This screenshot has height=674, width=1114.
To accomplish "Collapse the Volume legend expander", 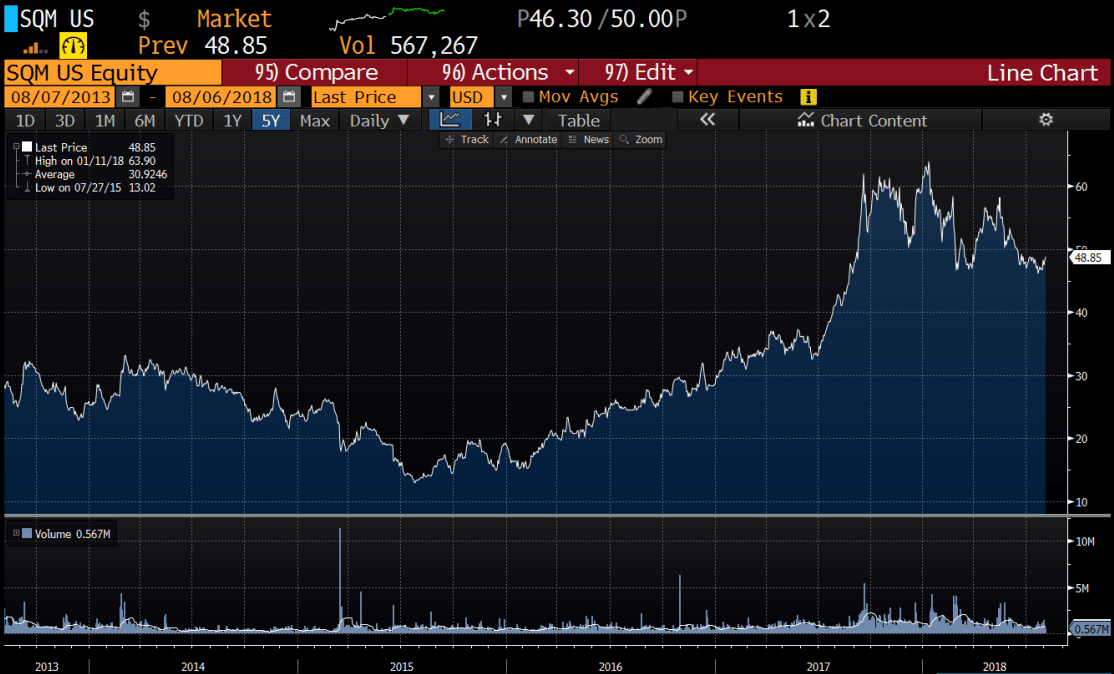I will click(16, 533).
